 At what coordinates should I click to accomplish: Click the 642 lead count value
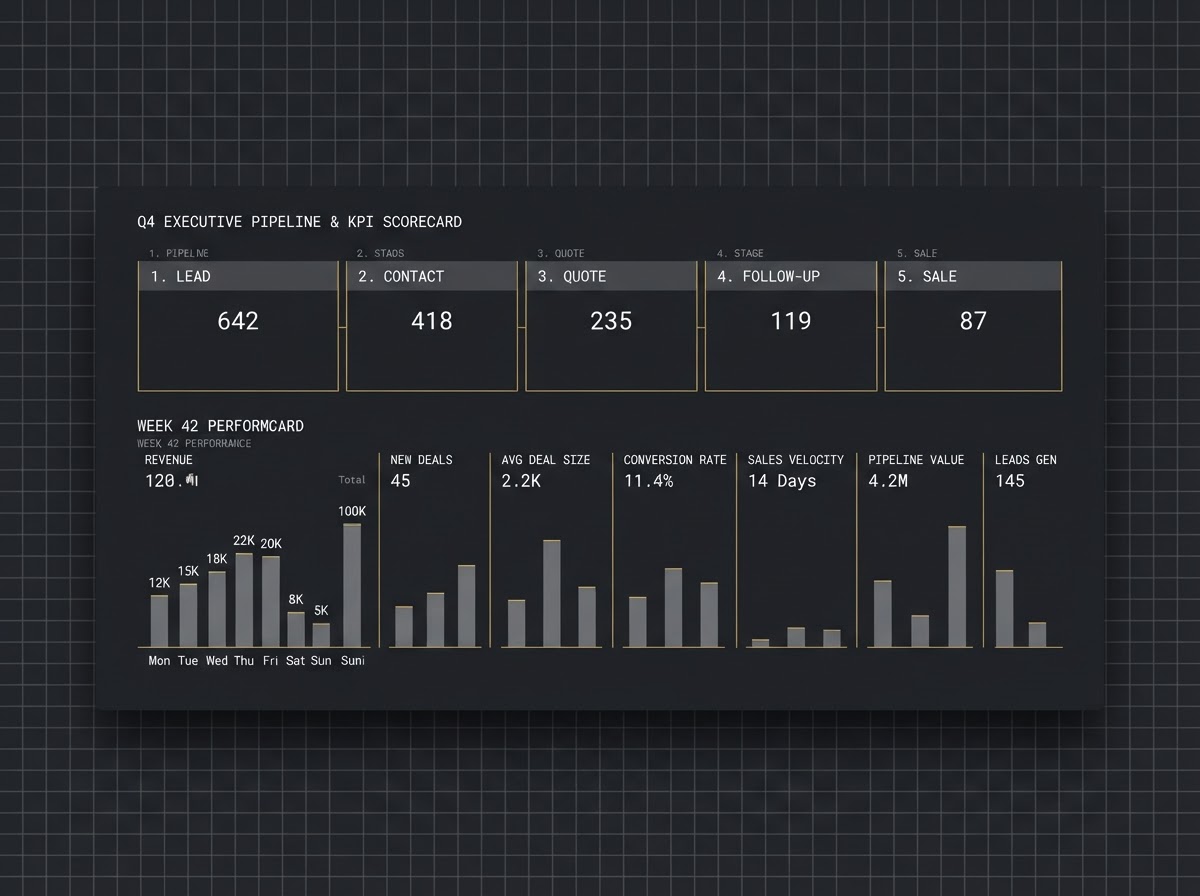pos(238,321)
